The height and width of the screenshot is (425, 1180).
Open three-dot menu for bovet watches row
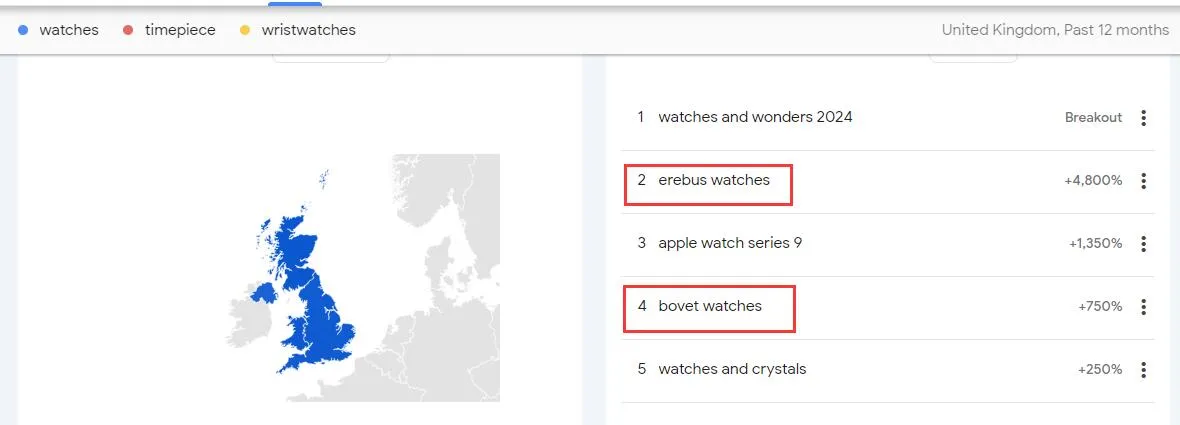point(1143,307)
